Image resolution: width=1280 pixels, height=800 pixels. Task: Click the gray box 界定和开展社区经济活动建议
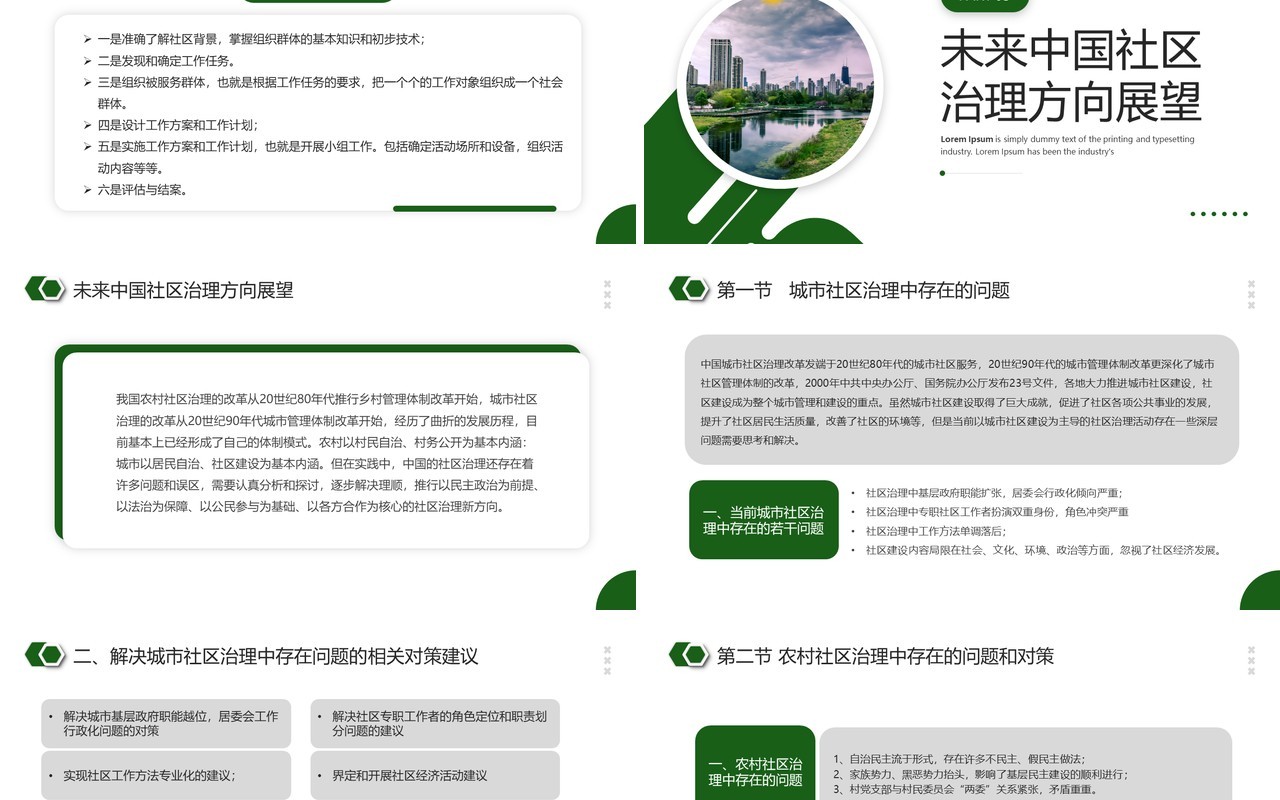pyautogui.click(x=435, y=775)
